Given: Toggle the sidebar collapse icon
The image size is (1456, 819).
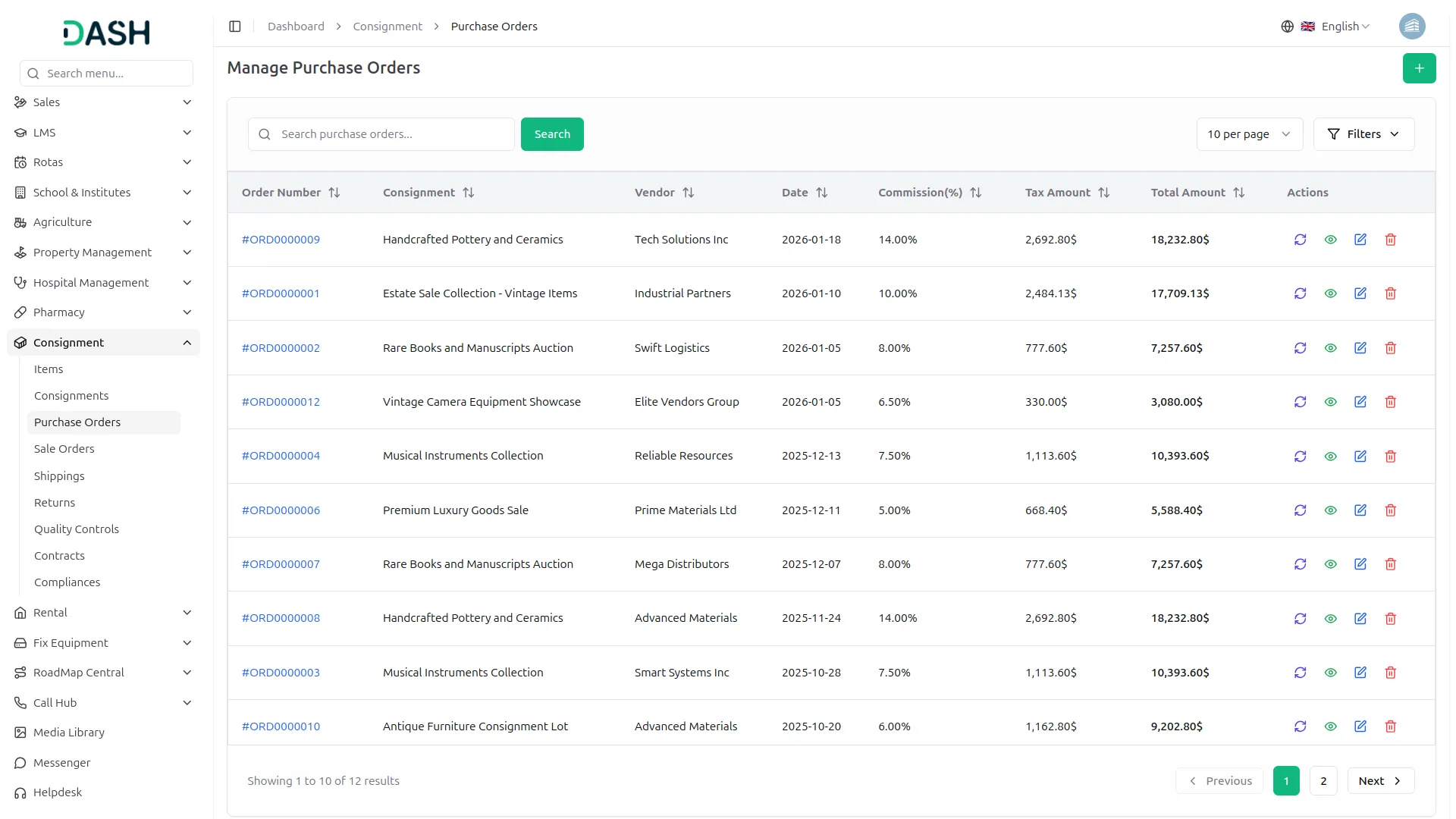Looking at the screenshot, I should (235, 27).
